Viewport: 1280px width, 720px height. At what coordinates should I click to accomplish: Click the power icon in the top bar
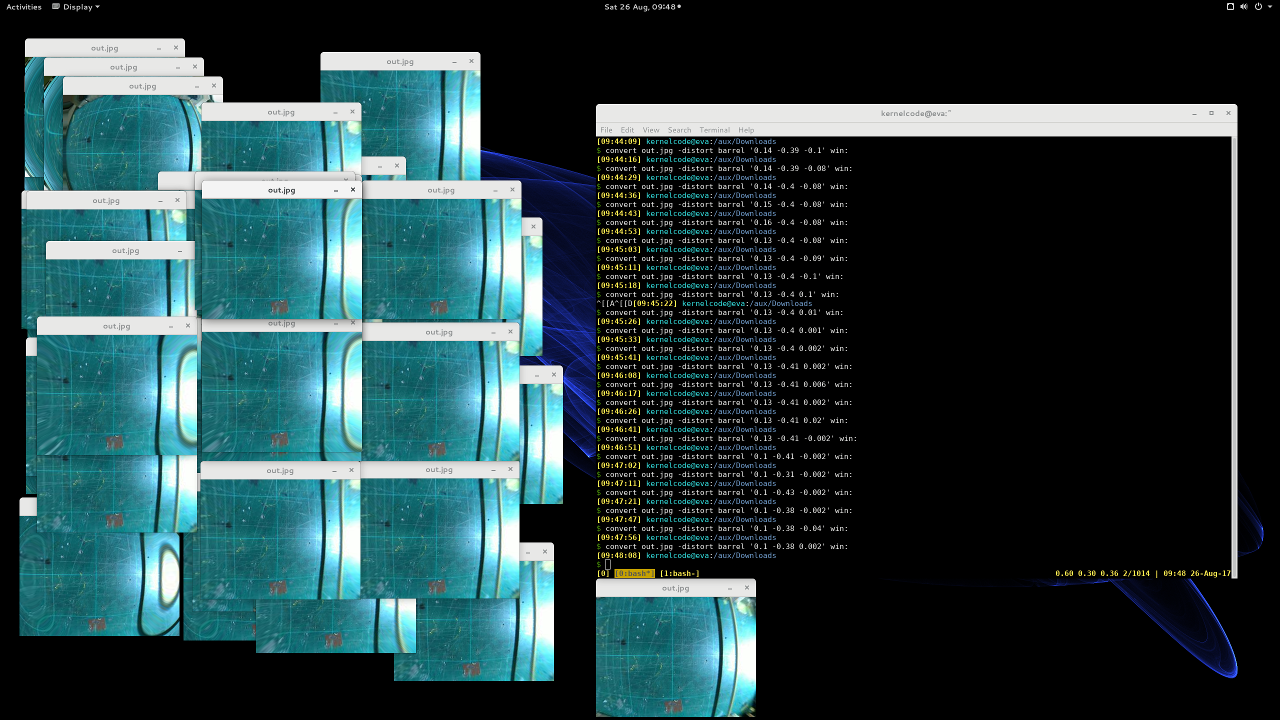point(1258,7)
